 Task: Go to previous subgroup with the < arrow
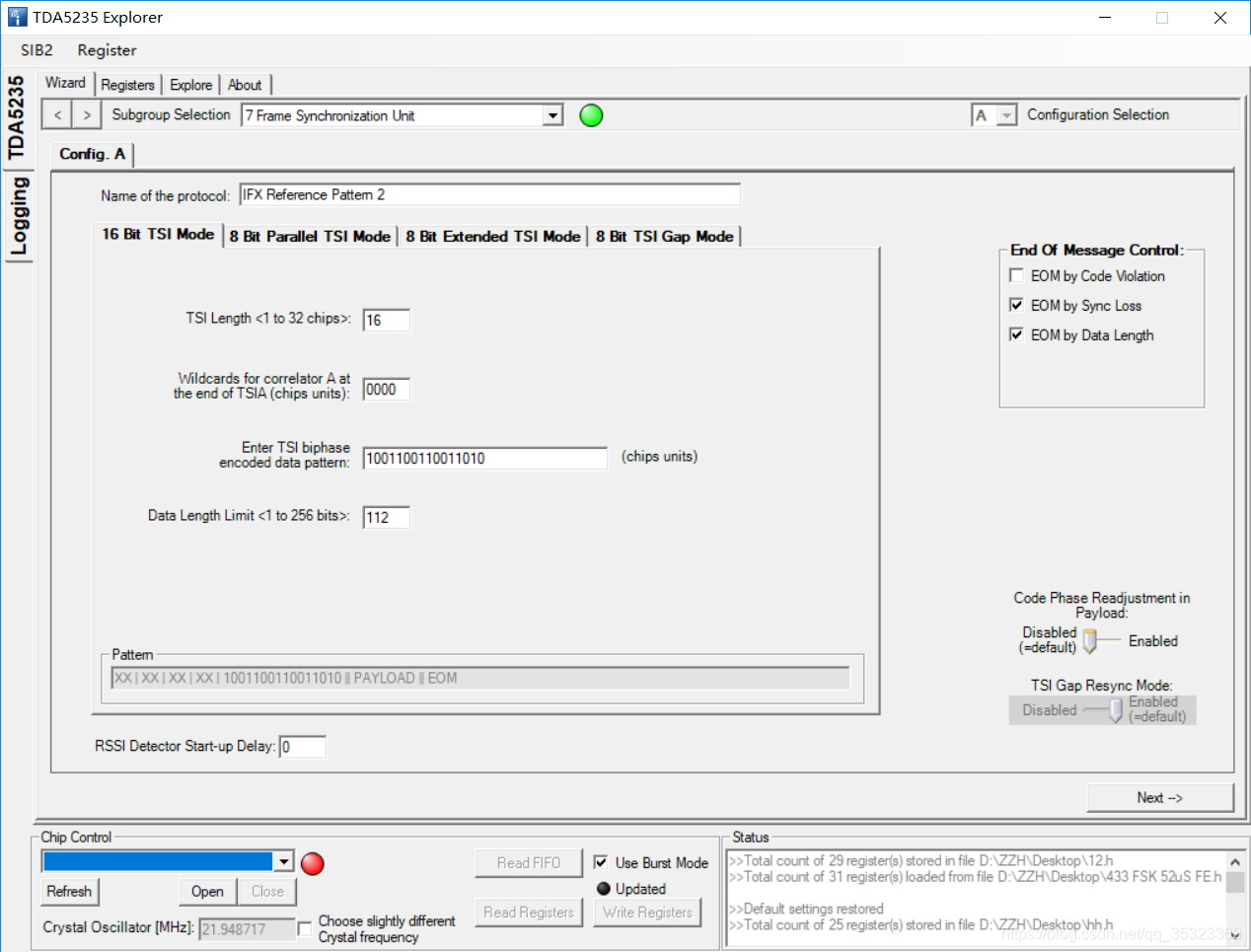pos(58,115)
